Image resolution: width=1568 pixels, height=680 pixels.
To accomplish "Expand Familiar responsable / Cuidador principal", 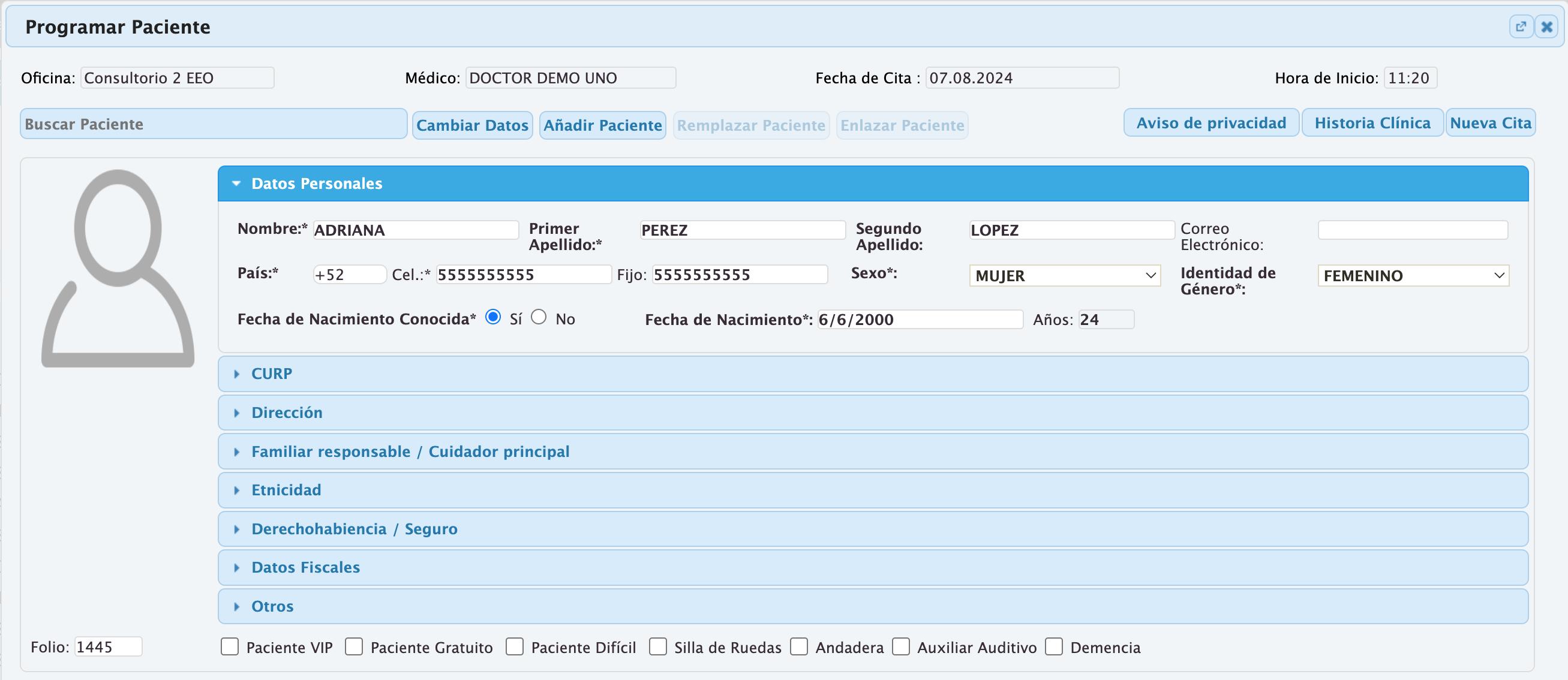I will pyautogui.click(x=873, y=452).
